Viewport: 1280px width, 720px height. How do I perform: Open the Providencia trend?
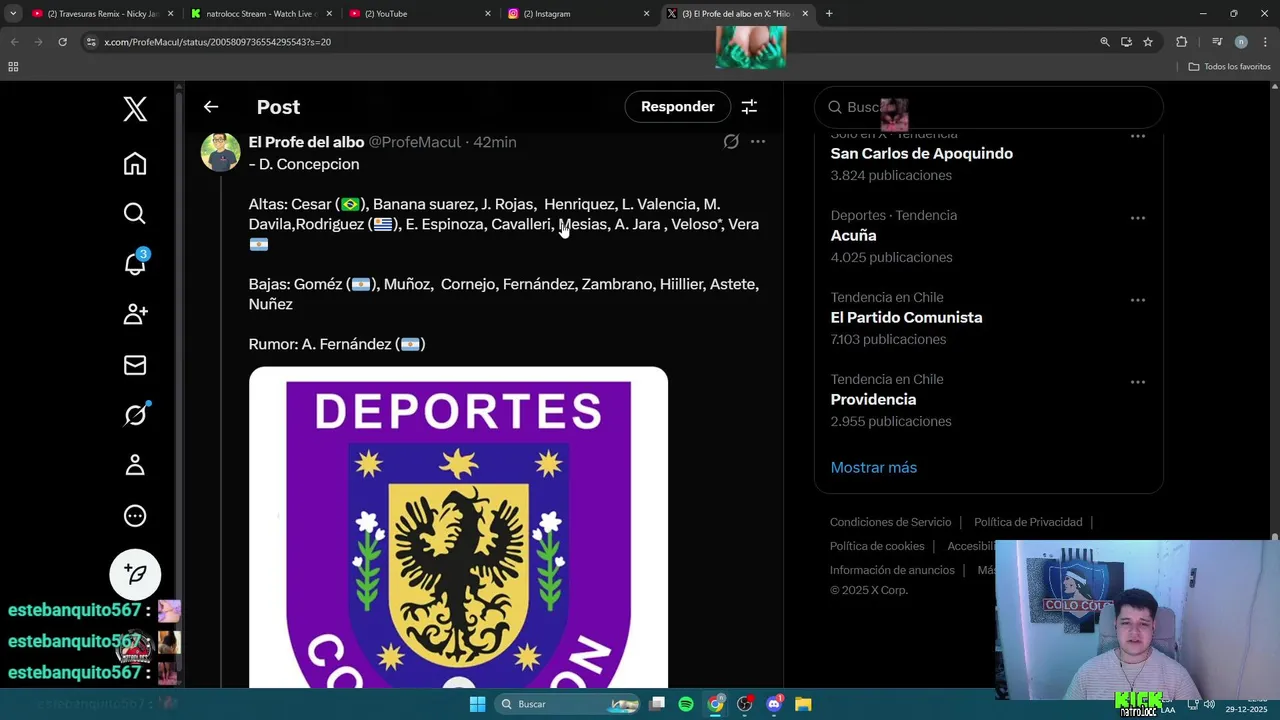(873, 400)
